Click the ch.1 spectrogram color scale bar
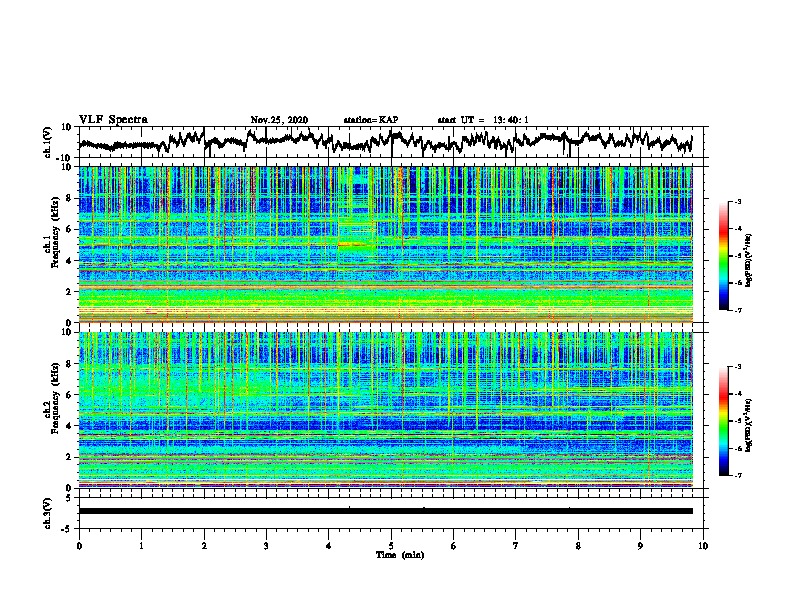 pos(723,256)
